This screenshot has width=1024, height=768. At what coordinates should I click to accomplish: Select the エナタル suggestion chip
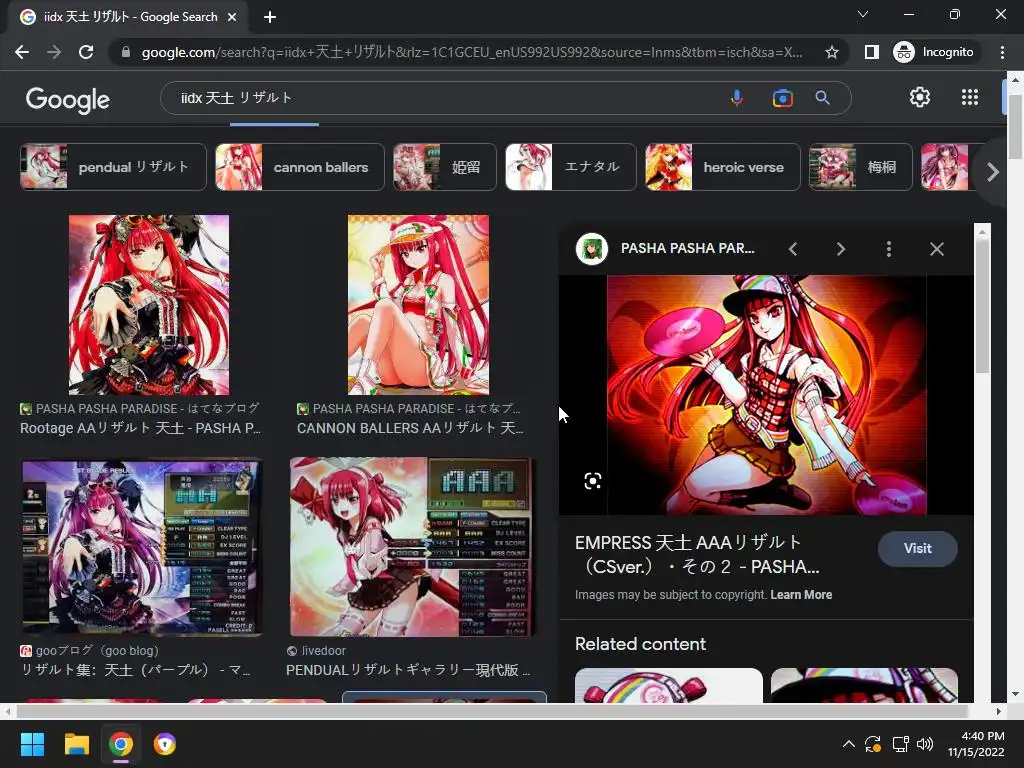point(571,167)
